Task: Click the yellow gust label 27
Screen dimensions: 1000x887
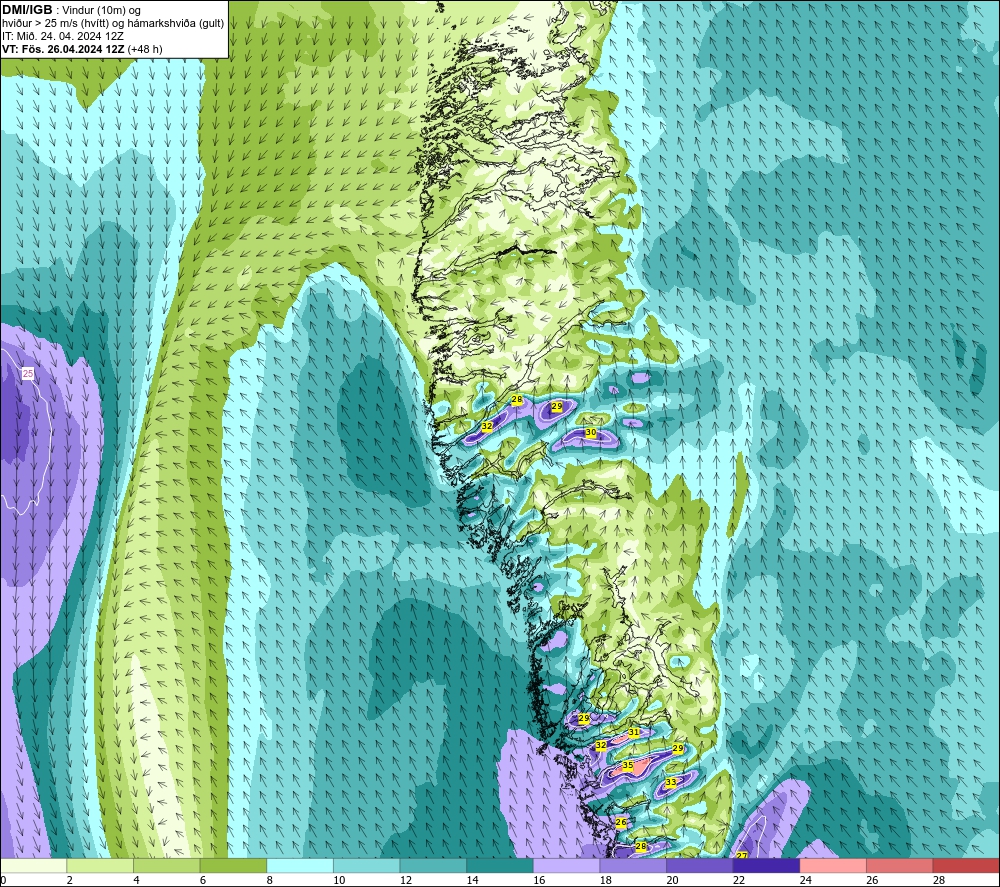Action: click(x=742, y=856)
